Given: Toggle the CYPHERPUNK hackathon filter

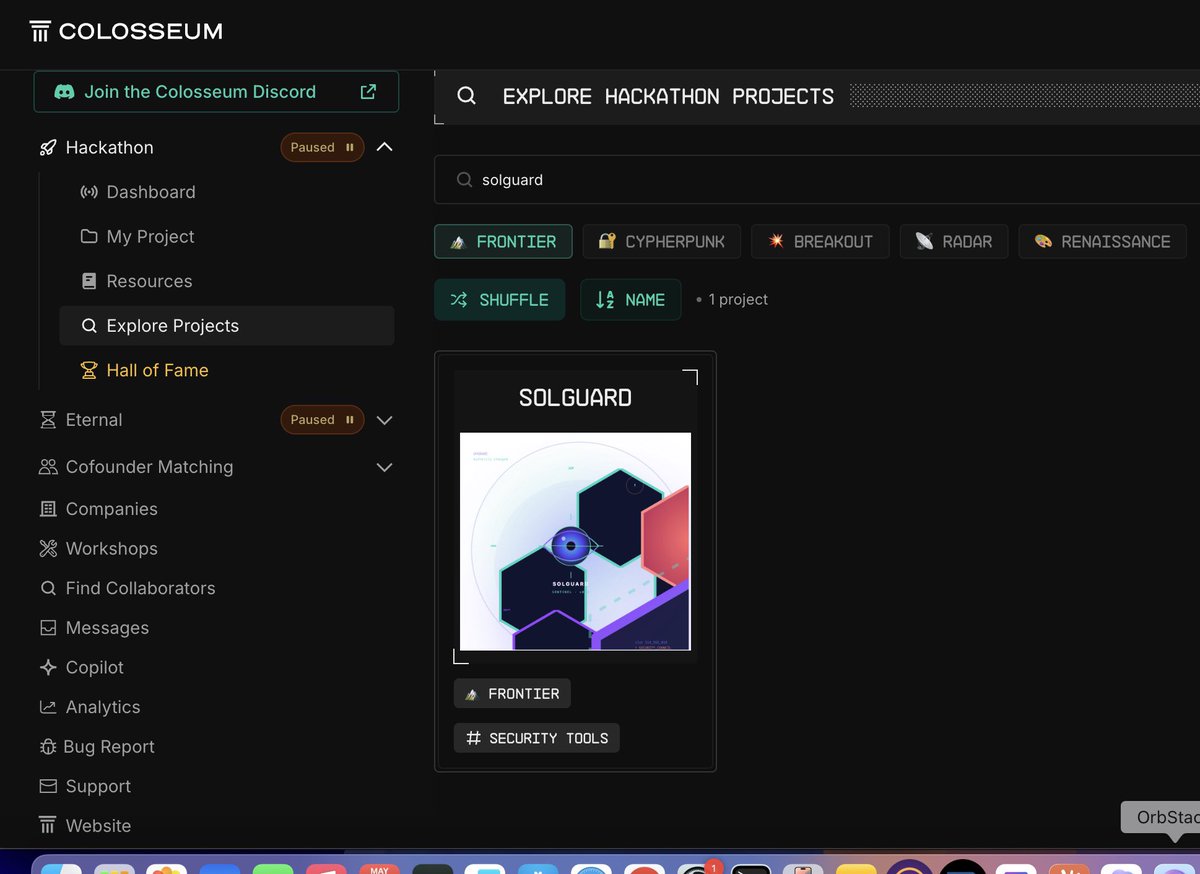Looking at the screenshot, I should [662, 241].
